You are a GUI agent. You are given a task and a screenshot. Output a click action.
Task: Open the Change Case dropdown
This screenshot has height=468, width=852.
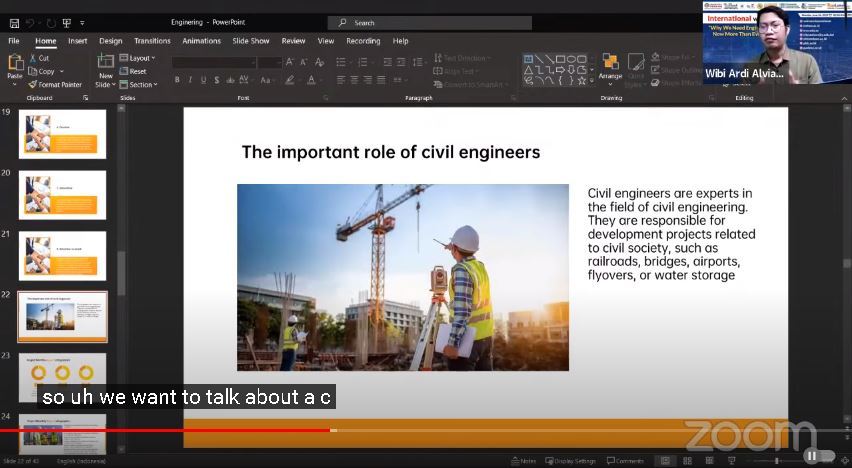coord(266,80)
